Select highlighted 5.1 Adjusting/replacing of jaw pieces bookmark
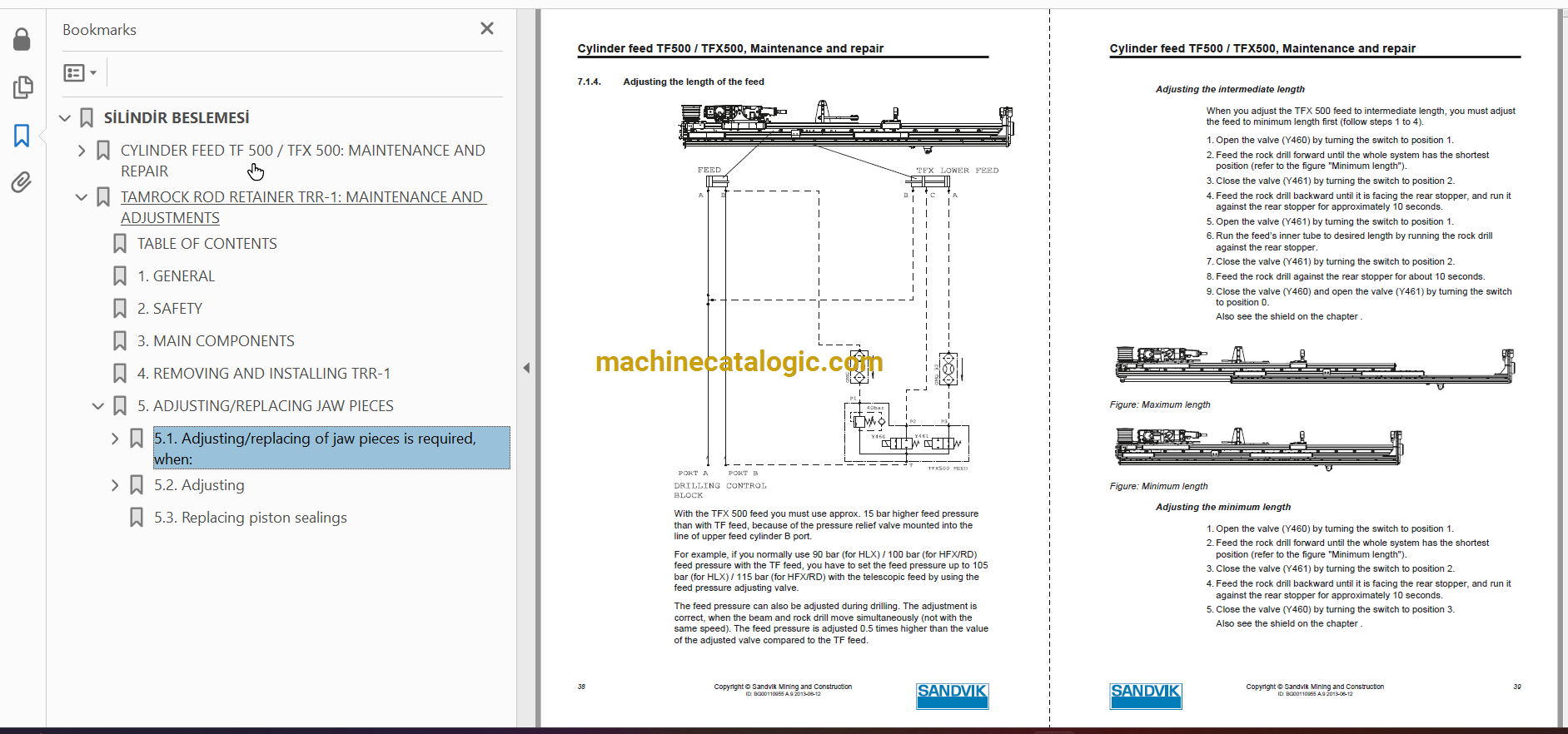 click(x=331, y=448)
